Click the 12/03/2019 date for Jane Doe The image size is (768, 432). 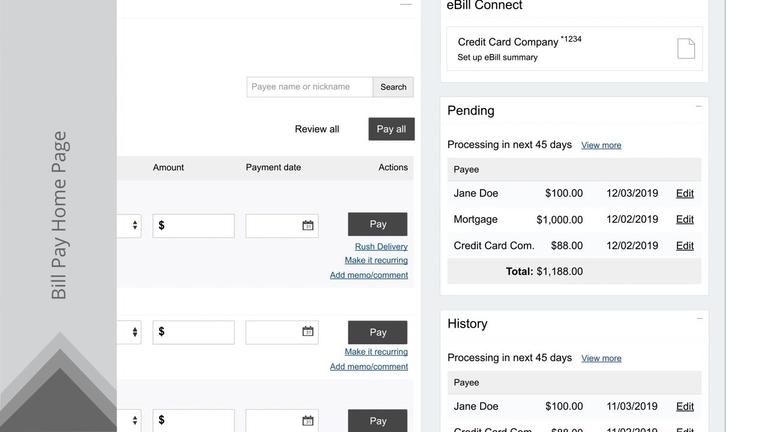[632, 193]
